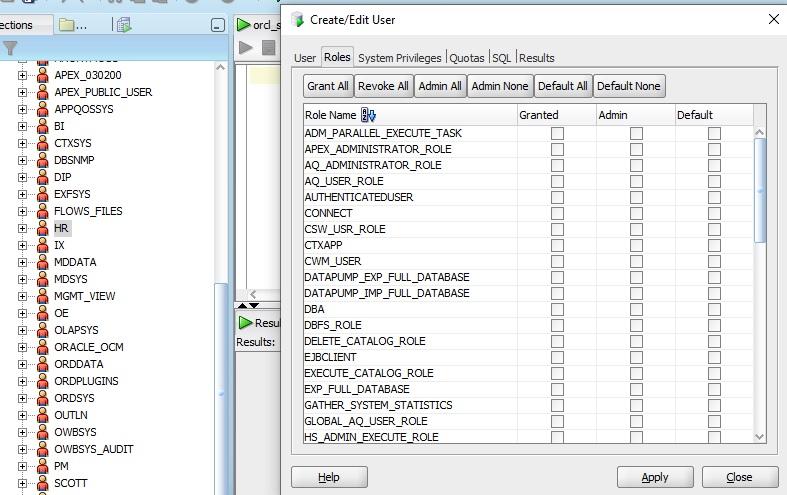
Task: Enable Admin checkbox for CONNECT role
Action: click(x=636, y=213)
